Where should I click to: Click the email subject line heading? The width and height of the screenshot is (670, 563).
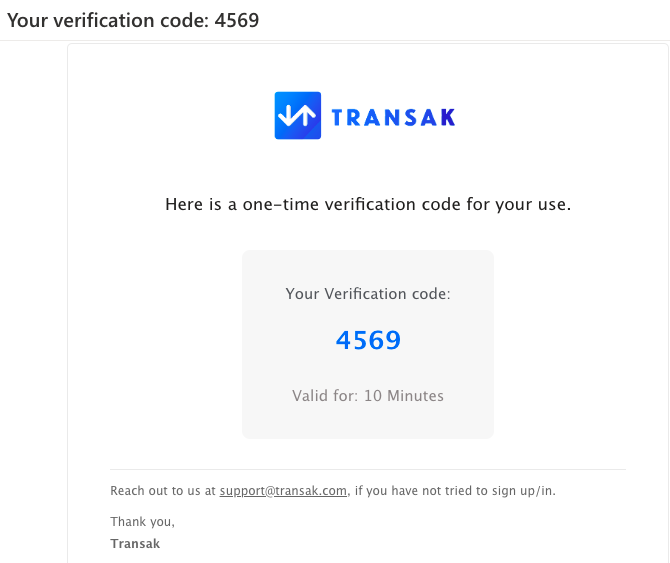[133, 21]
